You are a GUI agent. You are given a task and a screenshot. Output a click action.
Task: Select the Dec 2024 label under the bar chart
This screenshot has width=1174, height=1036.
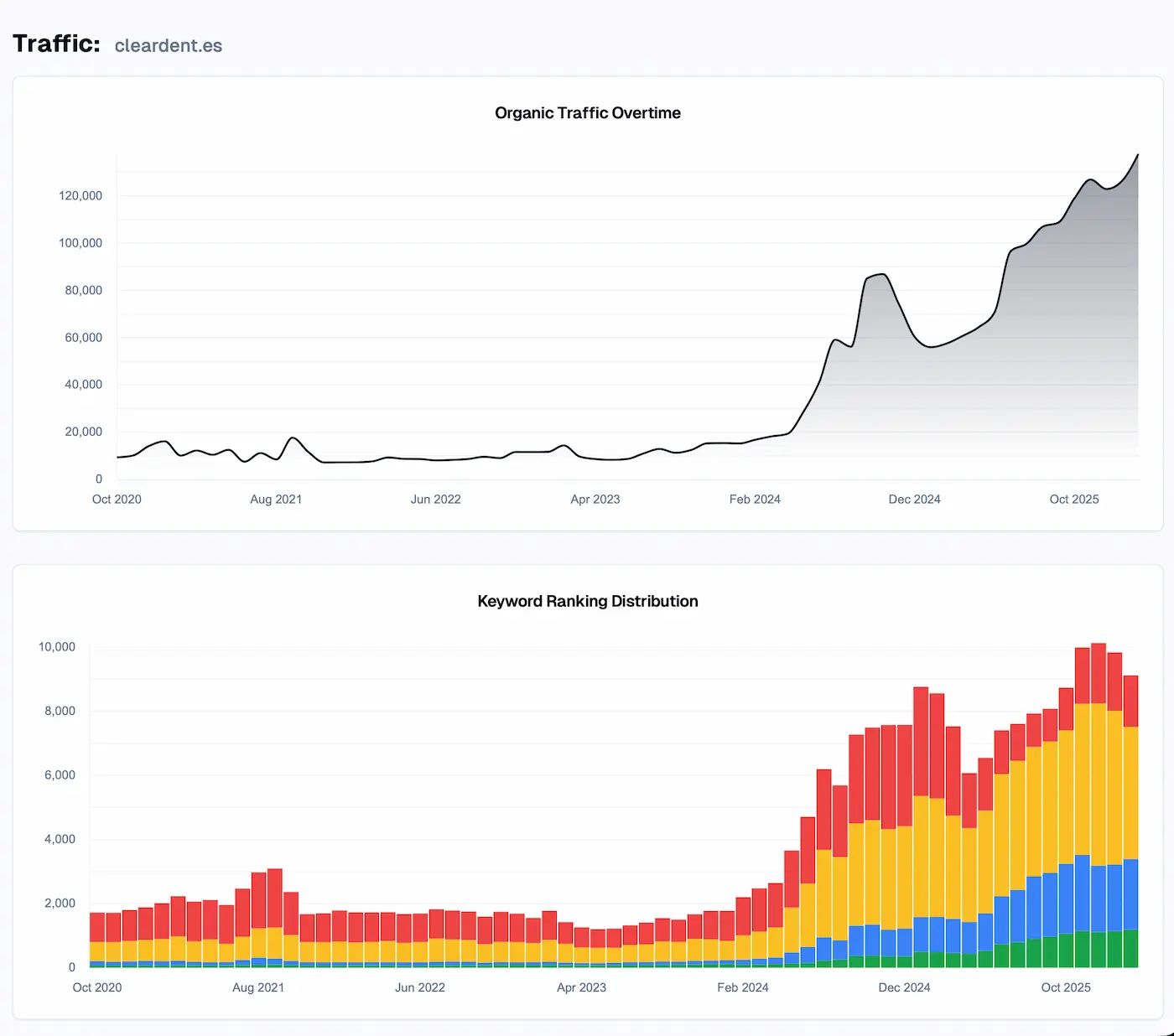tap(904, 987)
